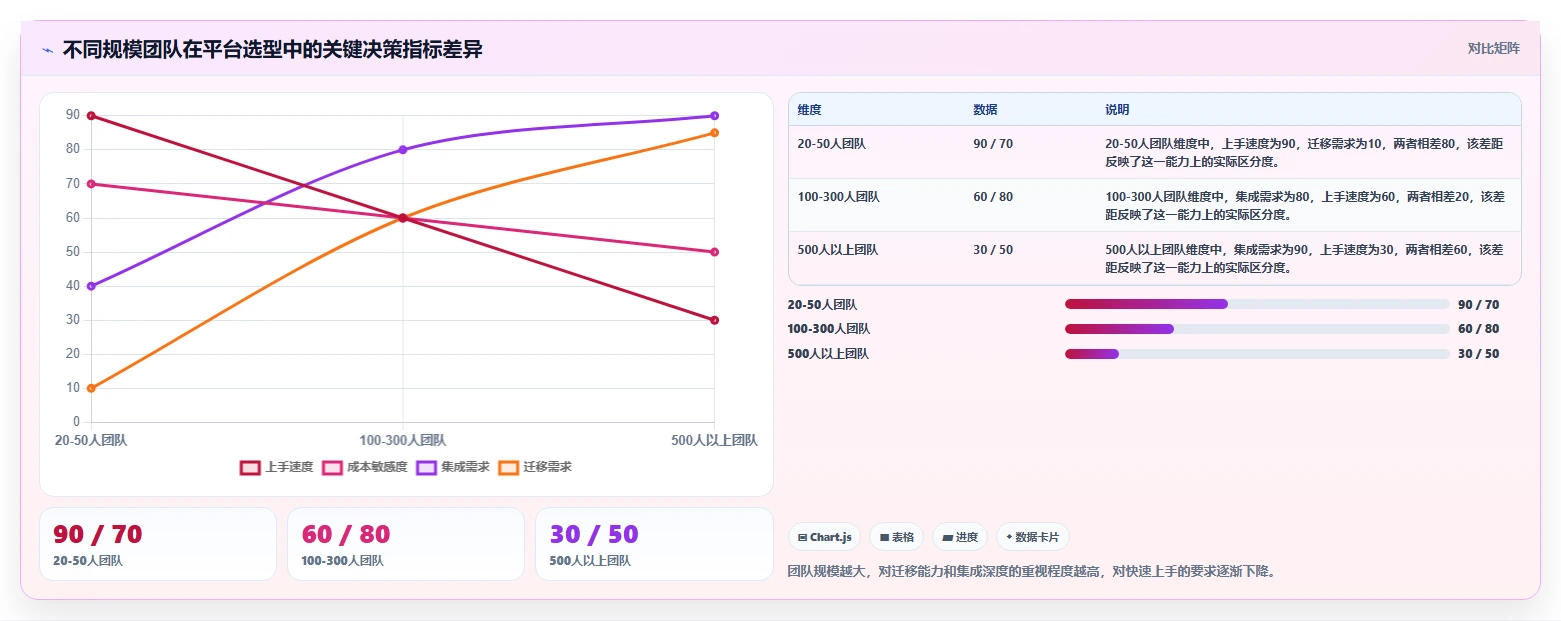Click the 20-50人团队 description text in table
The width and height of the screenshot is (1561, 621).
click(x=1305, y=152)
